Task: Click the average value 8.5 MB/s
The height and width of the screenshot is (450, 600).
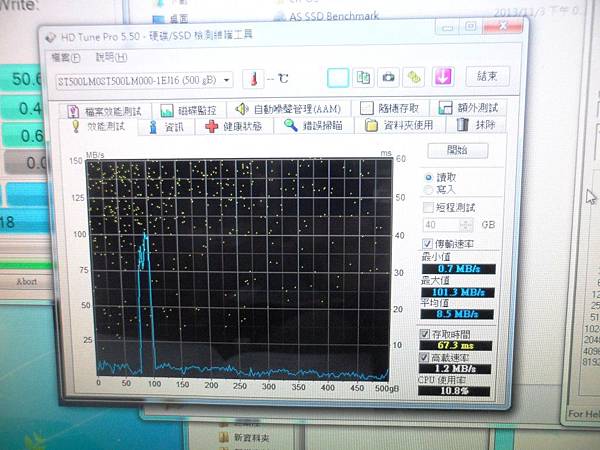Action: [x=457, y=315]
